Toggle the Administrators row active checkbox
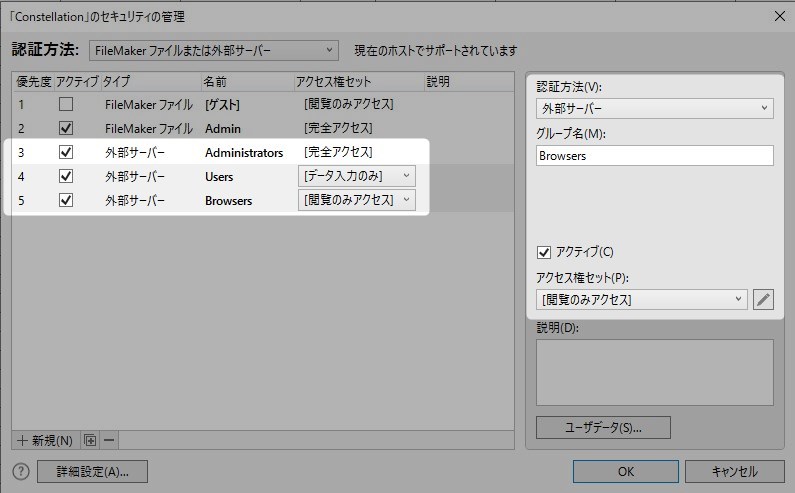 [66, 152]
